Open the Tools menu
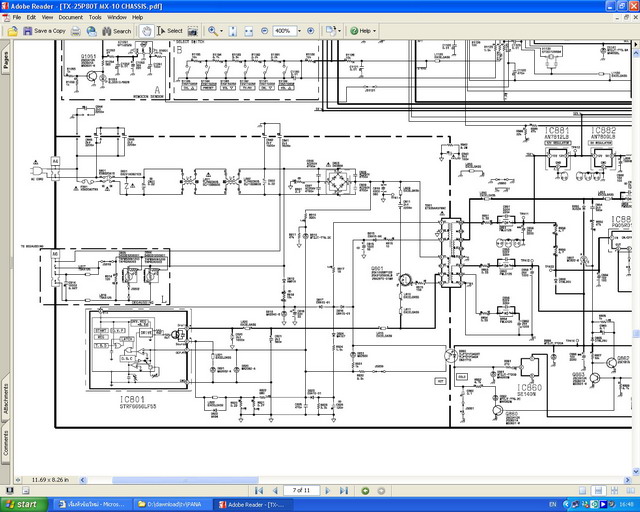 (x=95, y=18)
